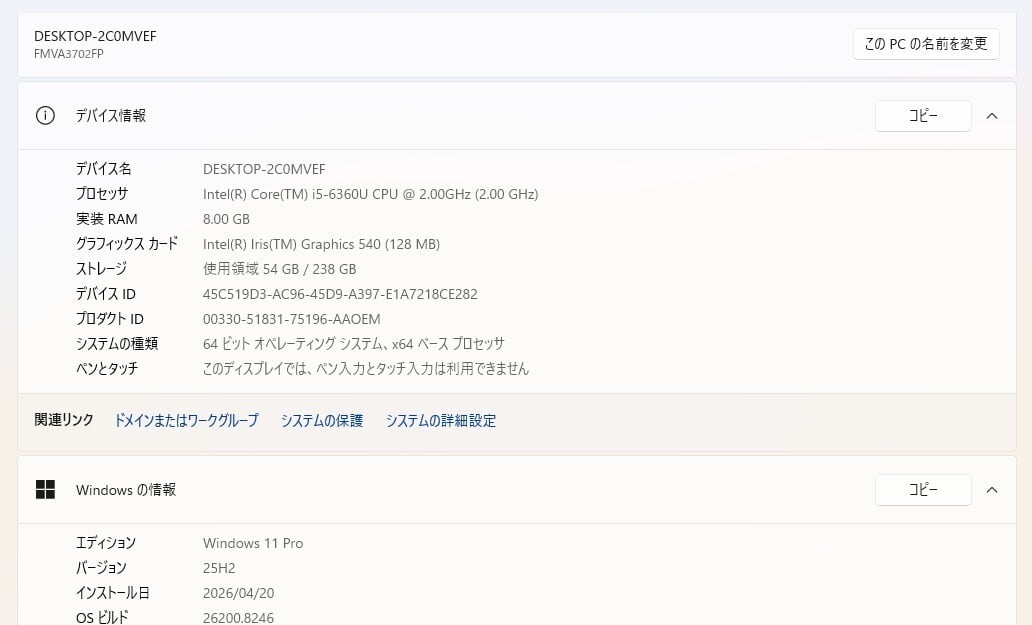1032x625 pixels.
Task: Click the デバイス ID label
Action: coord(105,294)
